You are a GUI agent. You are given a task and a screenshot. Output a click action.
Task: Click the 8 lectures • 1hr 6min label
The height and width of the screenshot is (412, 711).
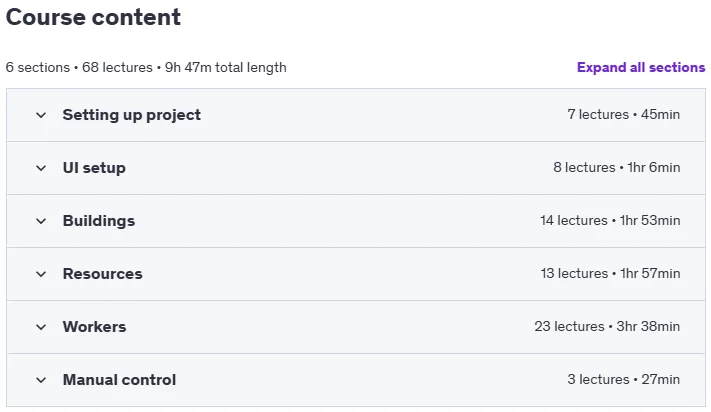pyautogui.click(x=617, y=168)
